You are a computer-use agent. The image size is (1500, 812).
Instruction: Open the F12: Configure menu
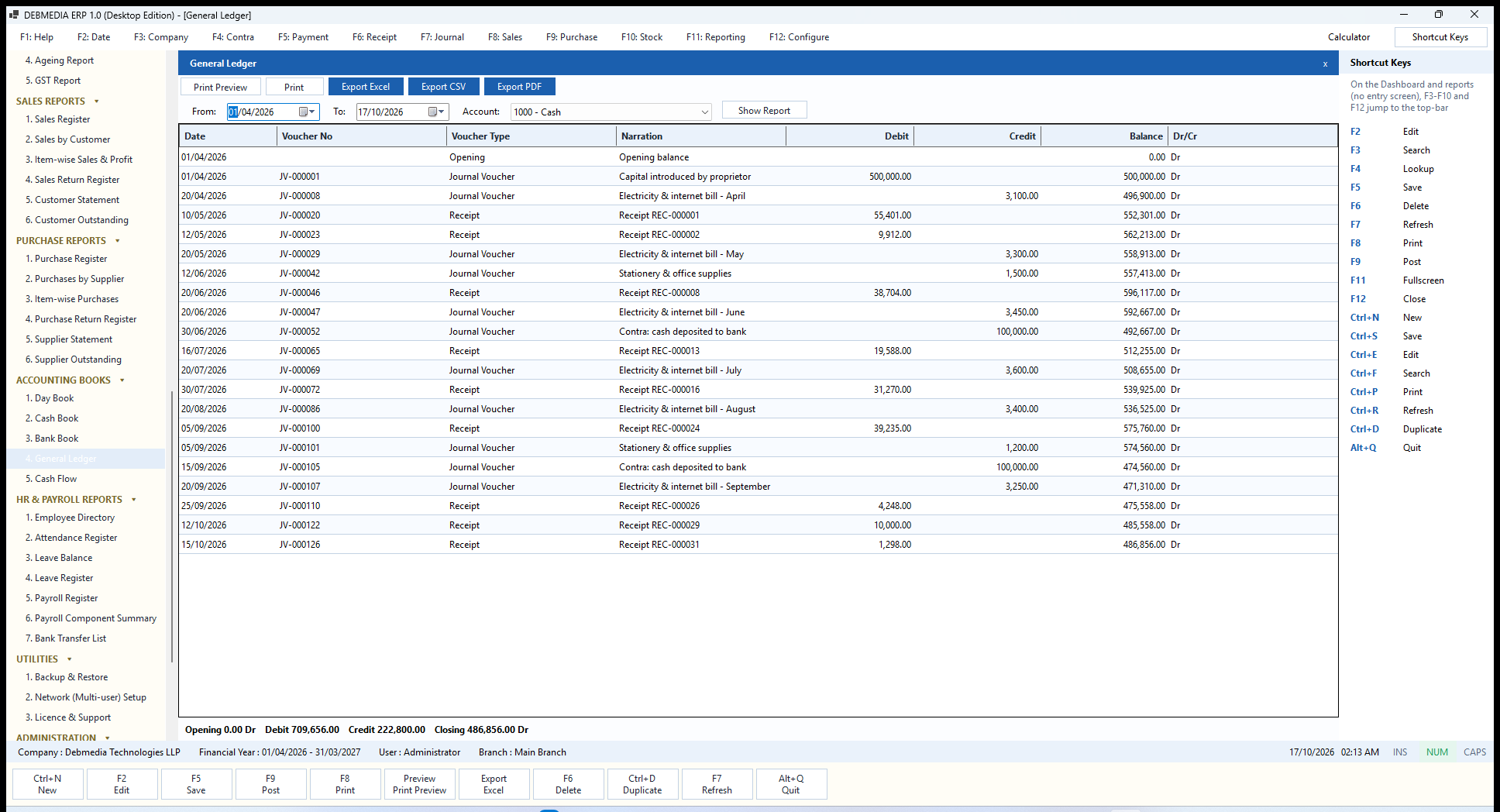point(799,37)
